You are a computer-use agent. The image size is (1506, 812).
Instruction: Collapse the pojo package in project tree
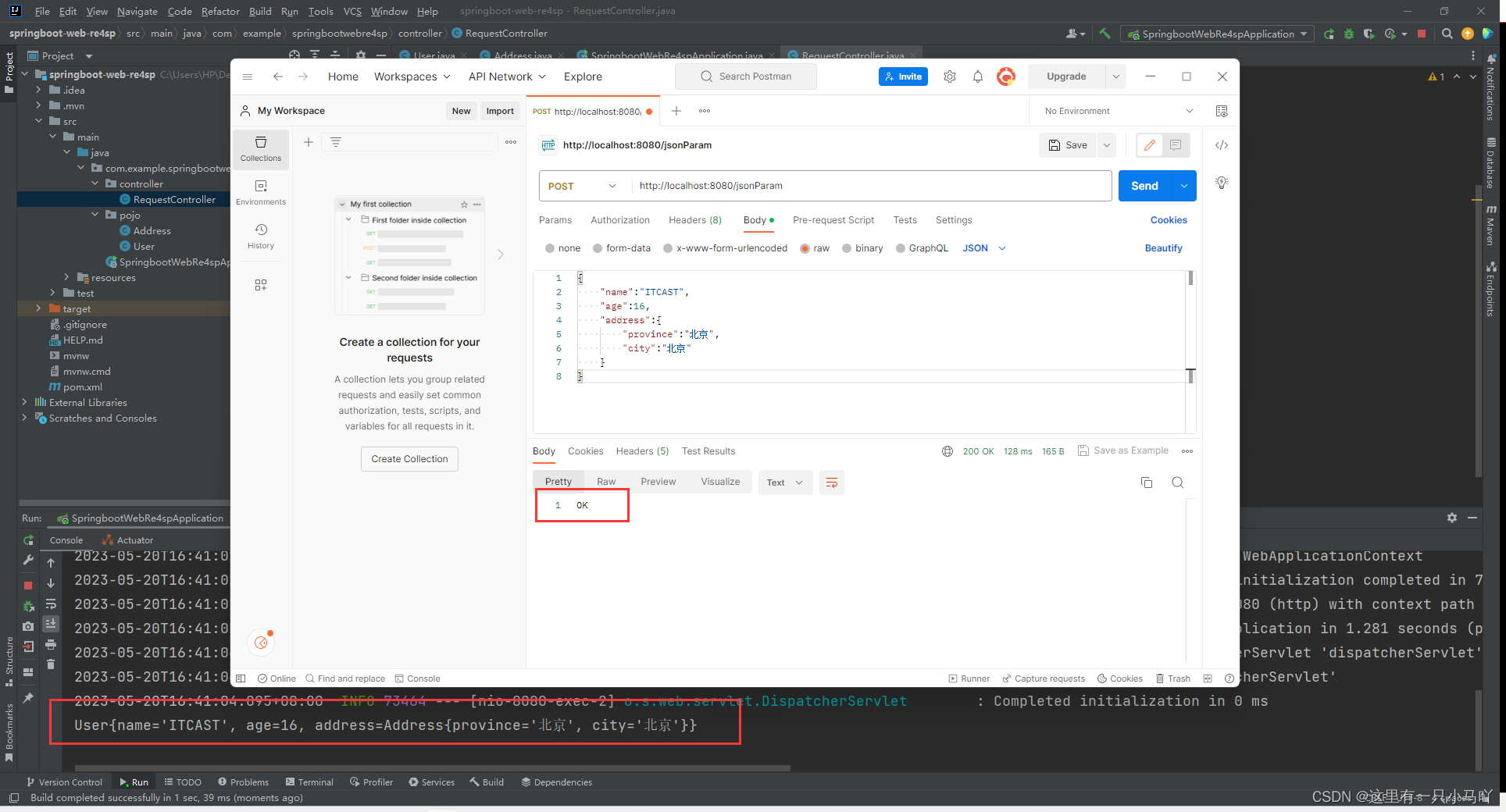(95, 215)
